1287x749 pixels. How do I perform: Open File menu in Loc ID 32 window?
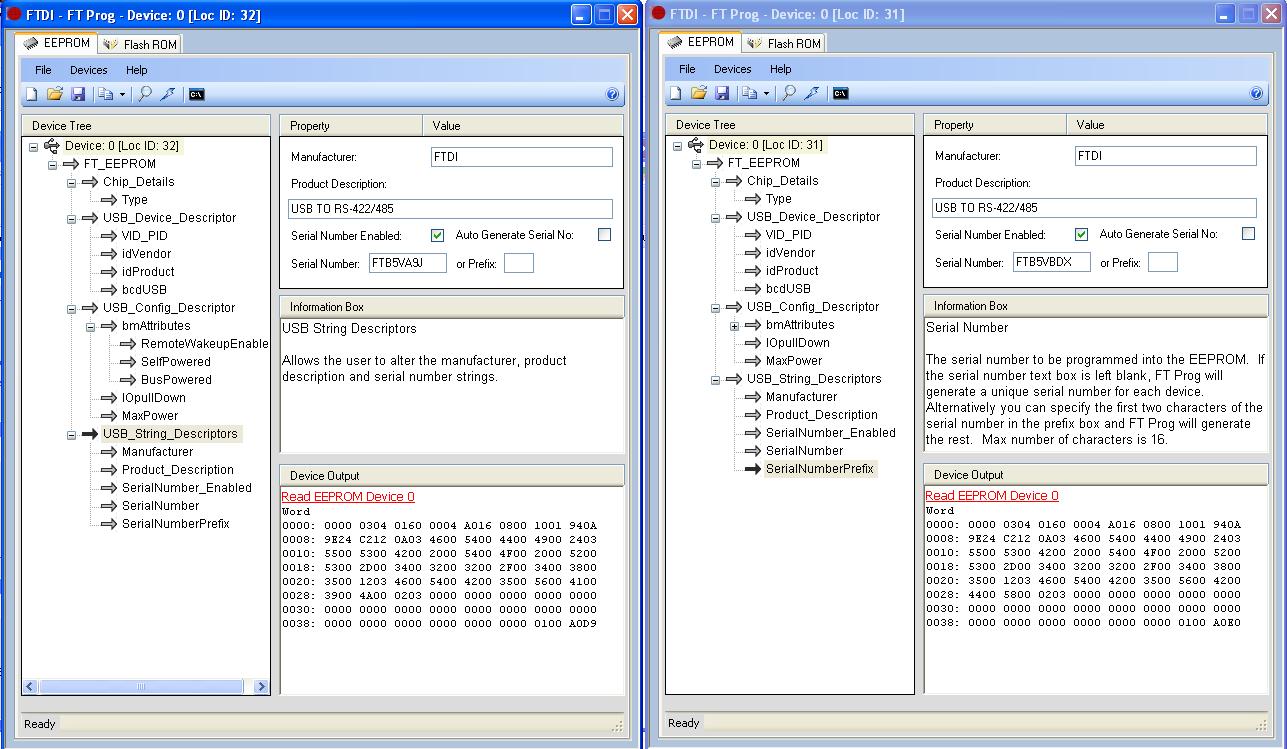pyautogui.click(x=43, y=70)
